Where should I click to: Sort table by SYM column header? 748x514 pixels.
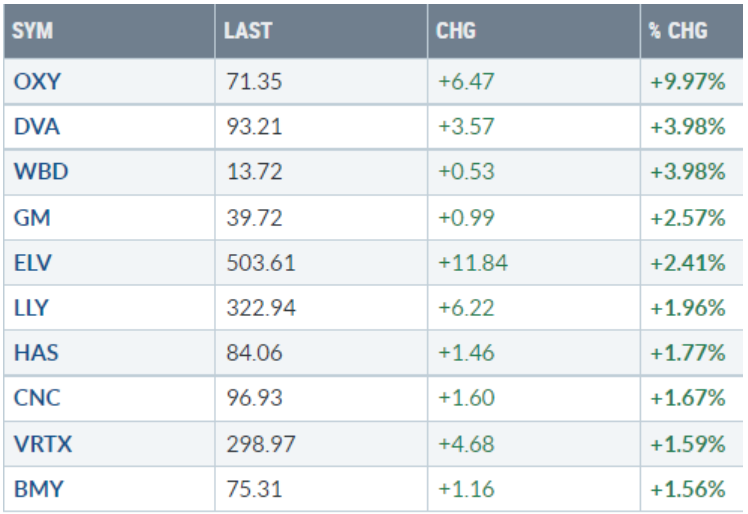(x=33, y=31)
